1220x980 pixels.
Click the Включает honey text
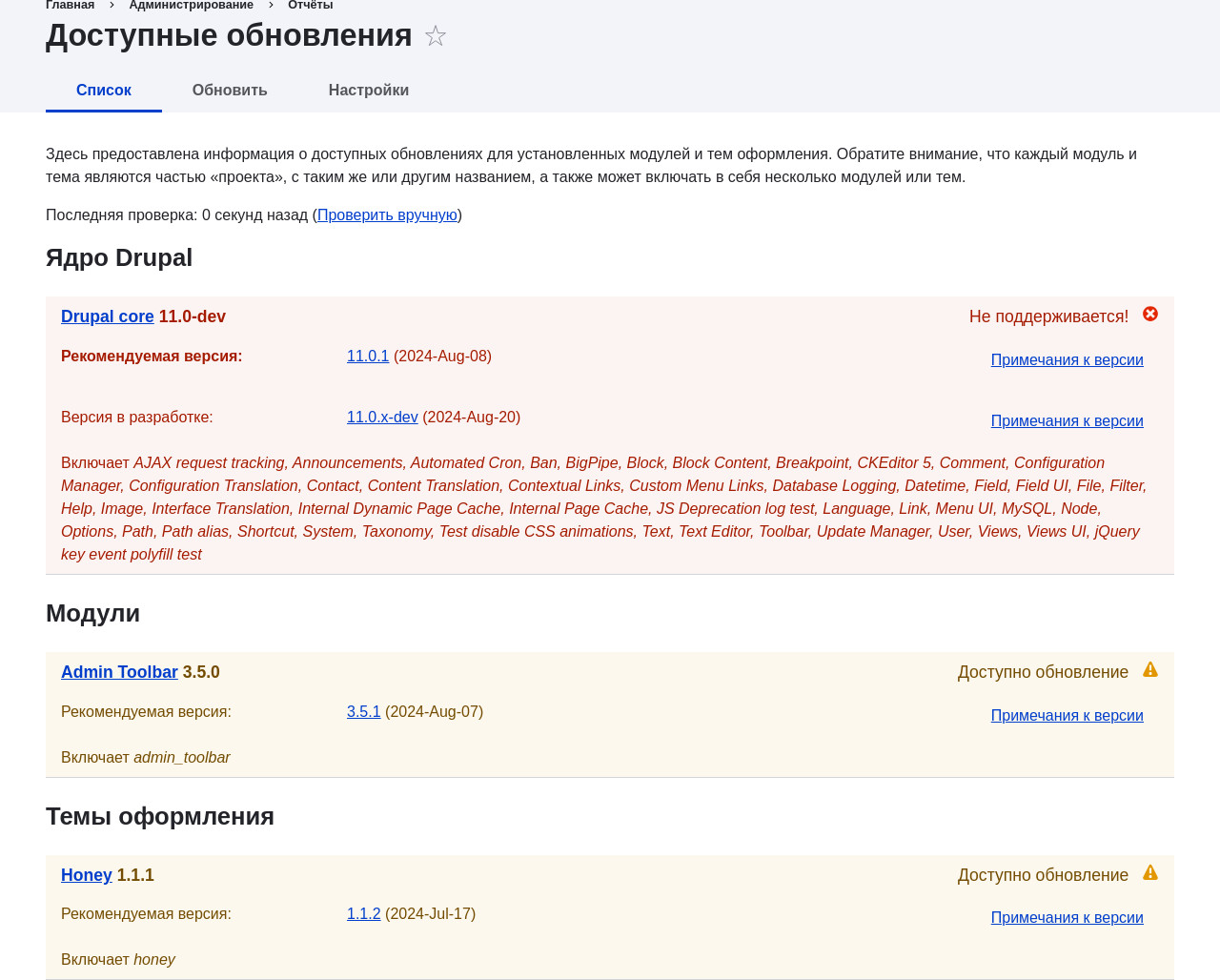[118, 960]
